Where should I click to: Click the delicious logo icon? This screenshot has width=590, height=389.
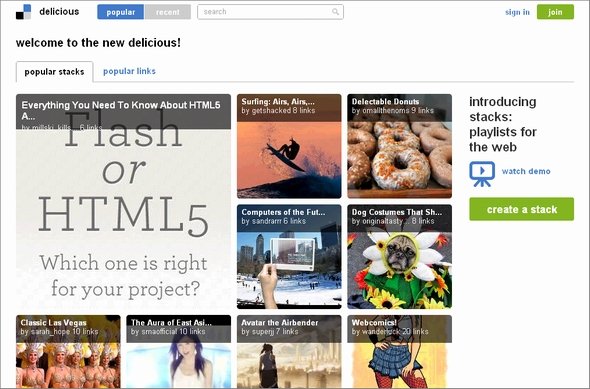coord(23,12)
